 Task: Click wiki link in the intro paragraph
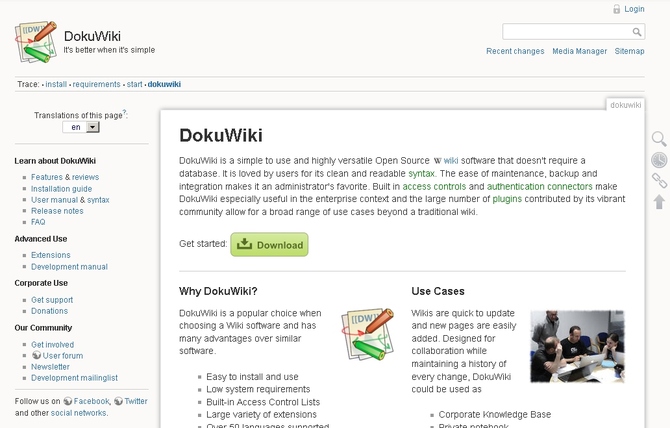tap(451, 161)
